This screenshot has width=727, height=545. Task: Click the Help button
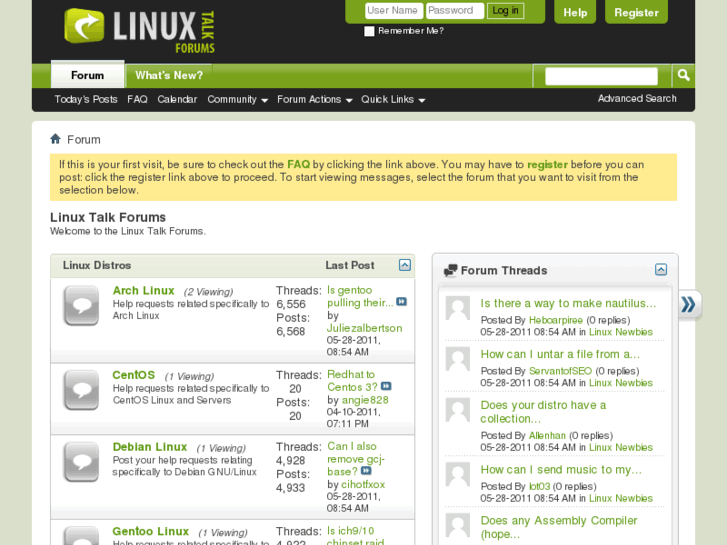(x=575, y=12)
